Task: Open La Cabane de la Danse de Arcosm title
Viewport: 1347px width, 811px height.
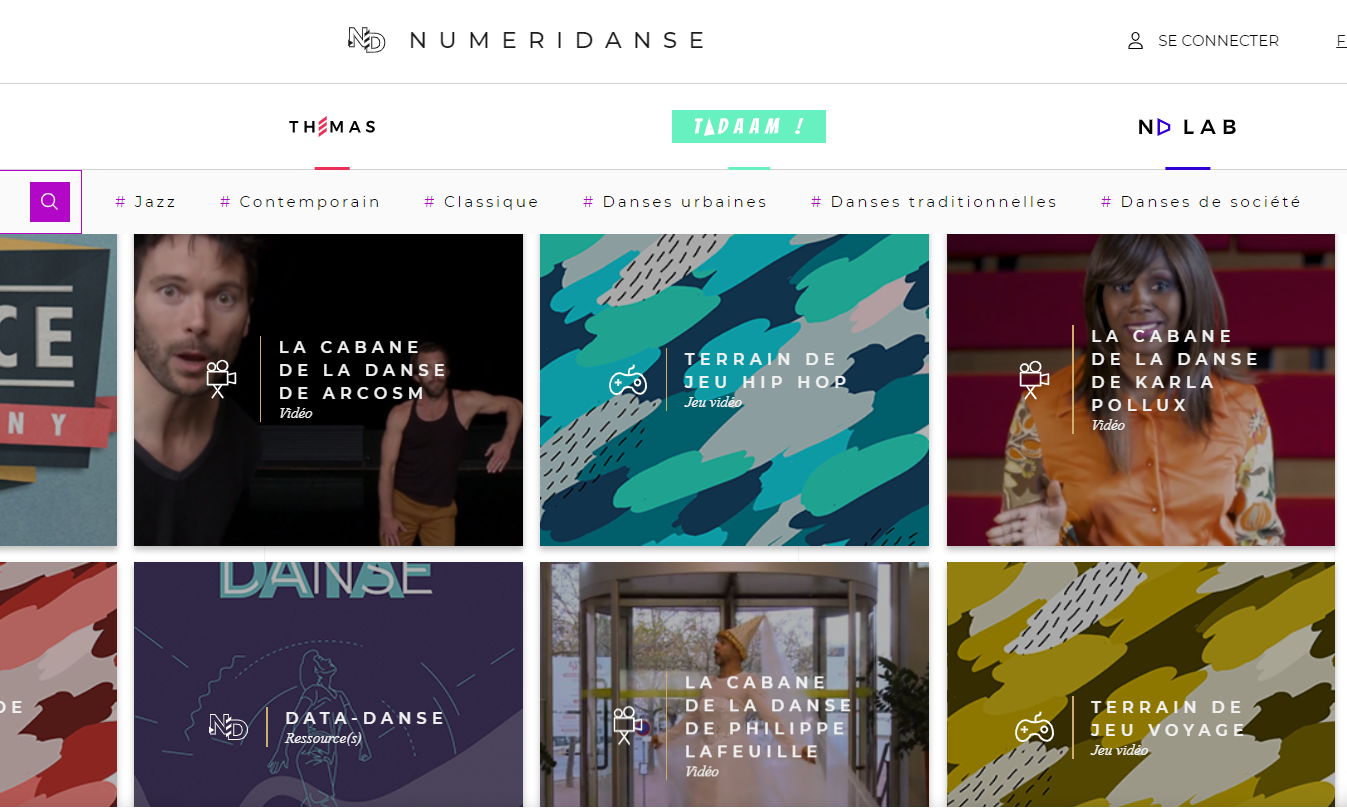Action: click(x=363, y=370)
